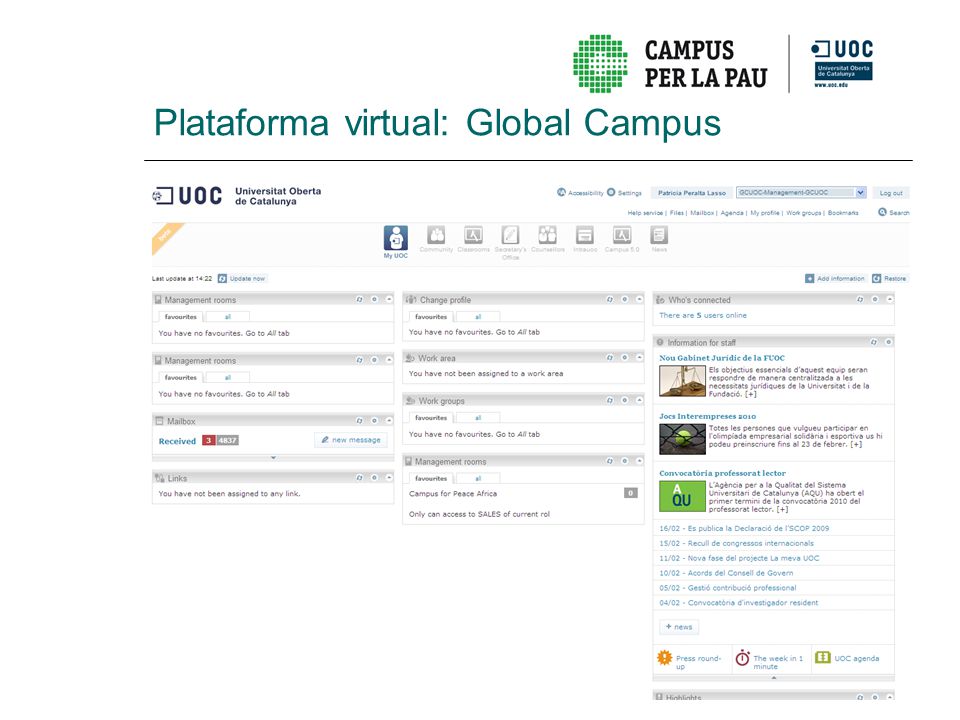
Task: Refresh the Mailbox panel
Action: click(x=359, y=421)
